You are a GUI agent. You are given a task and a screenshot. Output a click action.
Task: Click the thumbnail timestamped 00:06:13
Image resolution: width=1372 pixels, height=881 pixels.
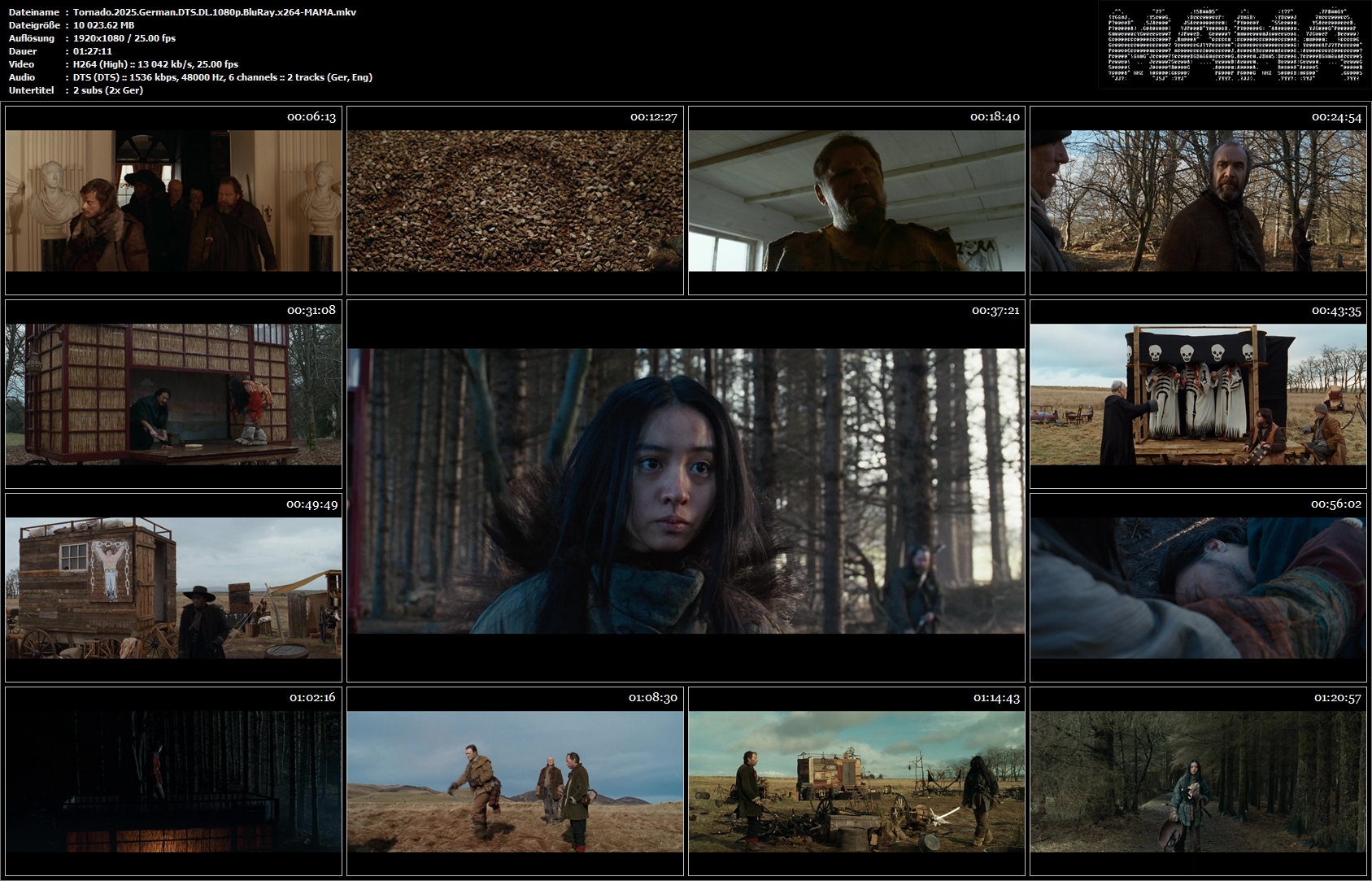[x=173, y=200]
